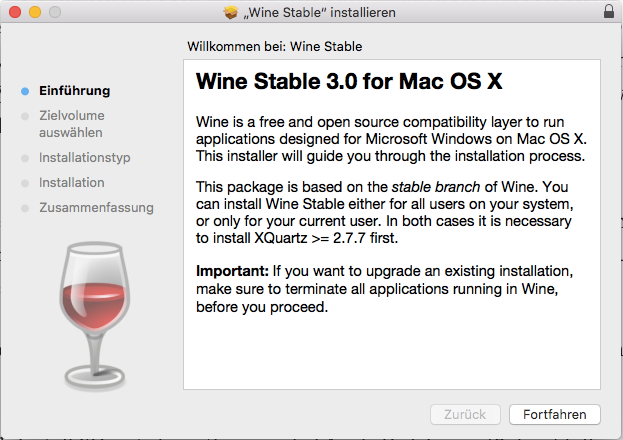
Task: Click the 'Willkommen bei: Wine Stable' label
Action: tap(275, 47)
